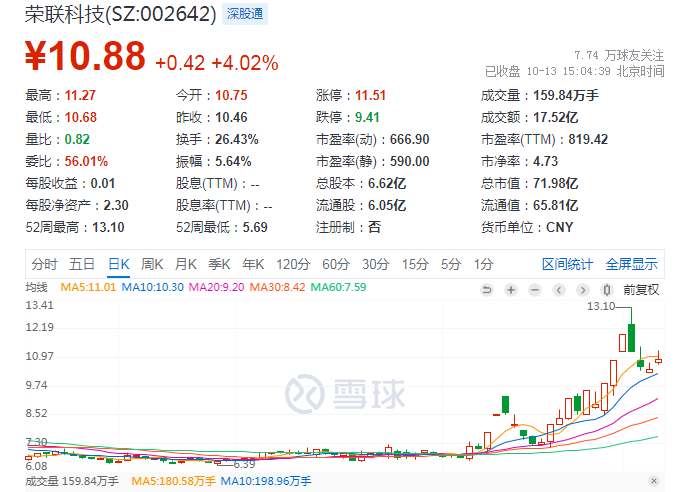Open 区间统计 range statistics
Viewport: 679px width, 492px height.
[x=567, y=264]
